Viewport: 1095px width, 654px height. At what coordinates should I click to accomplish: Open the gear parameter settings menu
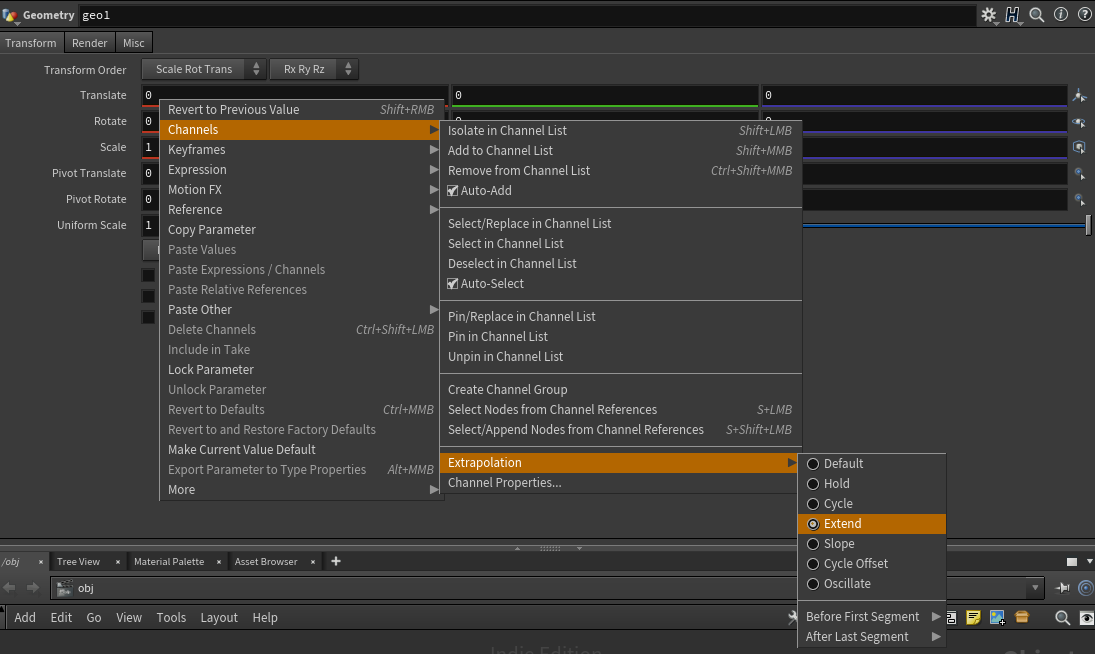click(988, 15)
